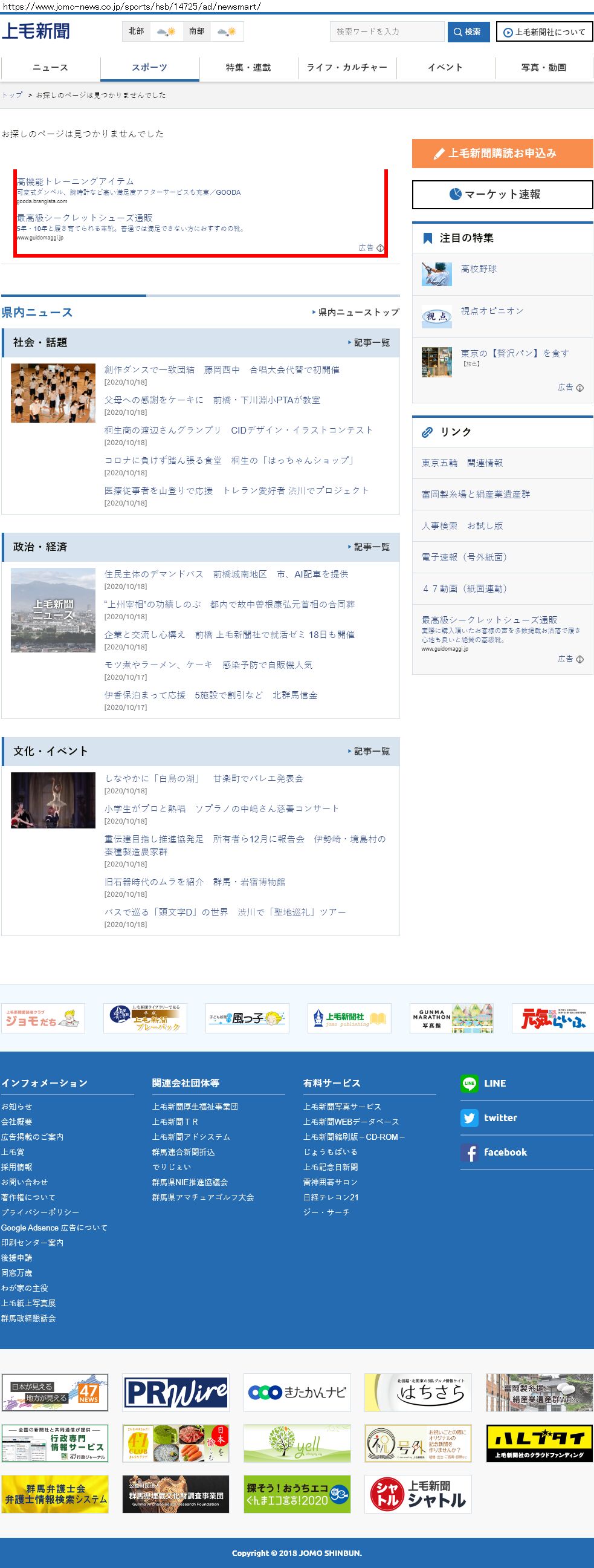Open the 高校野球 feature thumbnail
The height and width of the screenshot is (1568, 594).
point(436,275)
